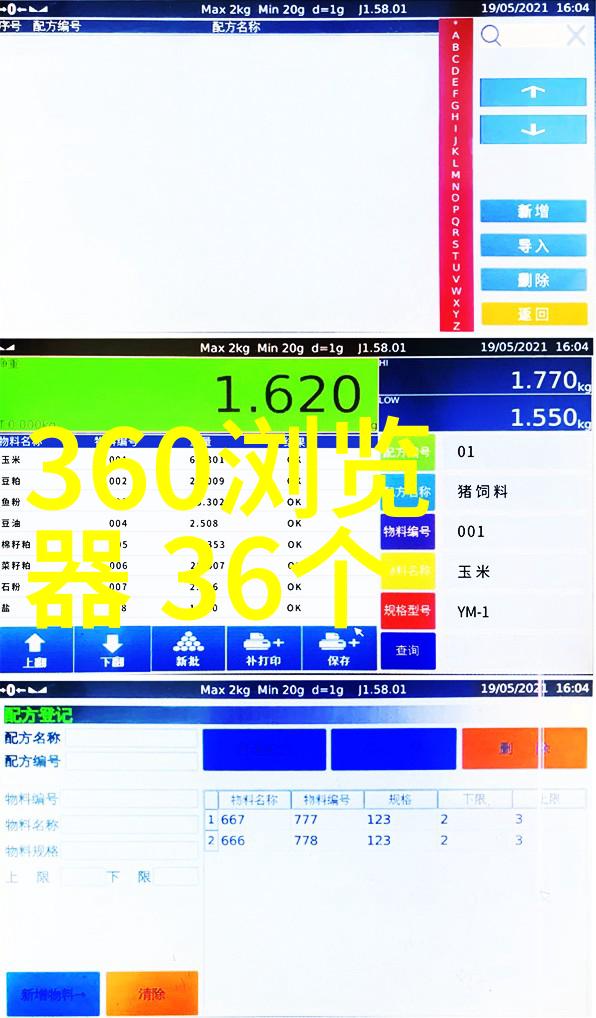This screenshot has height=1018, width=596.
Task: Focus the search box beside the magnifier
Action: tap(533, 36)
